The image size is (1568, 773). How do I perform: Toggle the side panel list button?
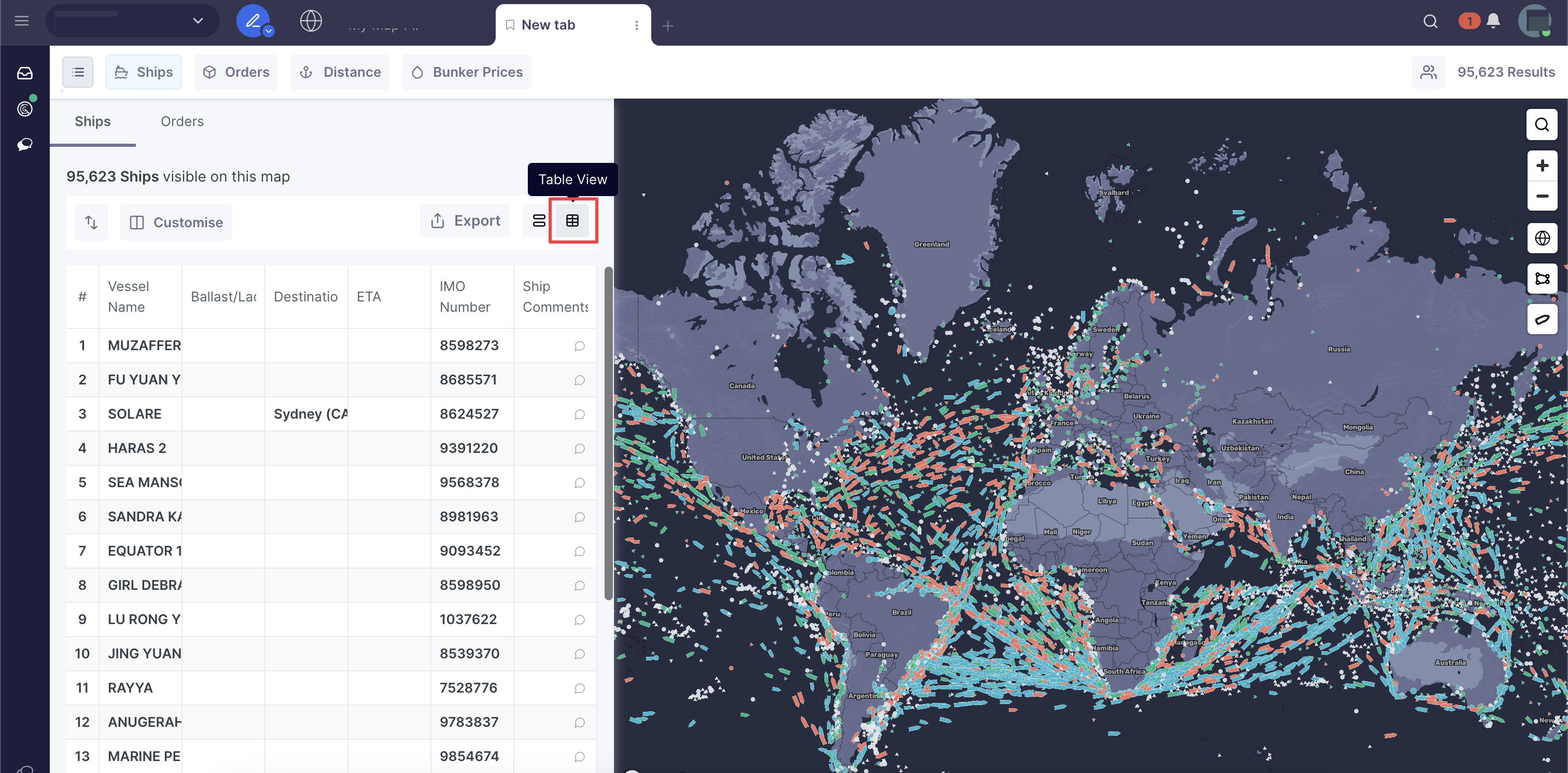[x=78, y=73]
